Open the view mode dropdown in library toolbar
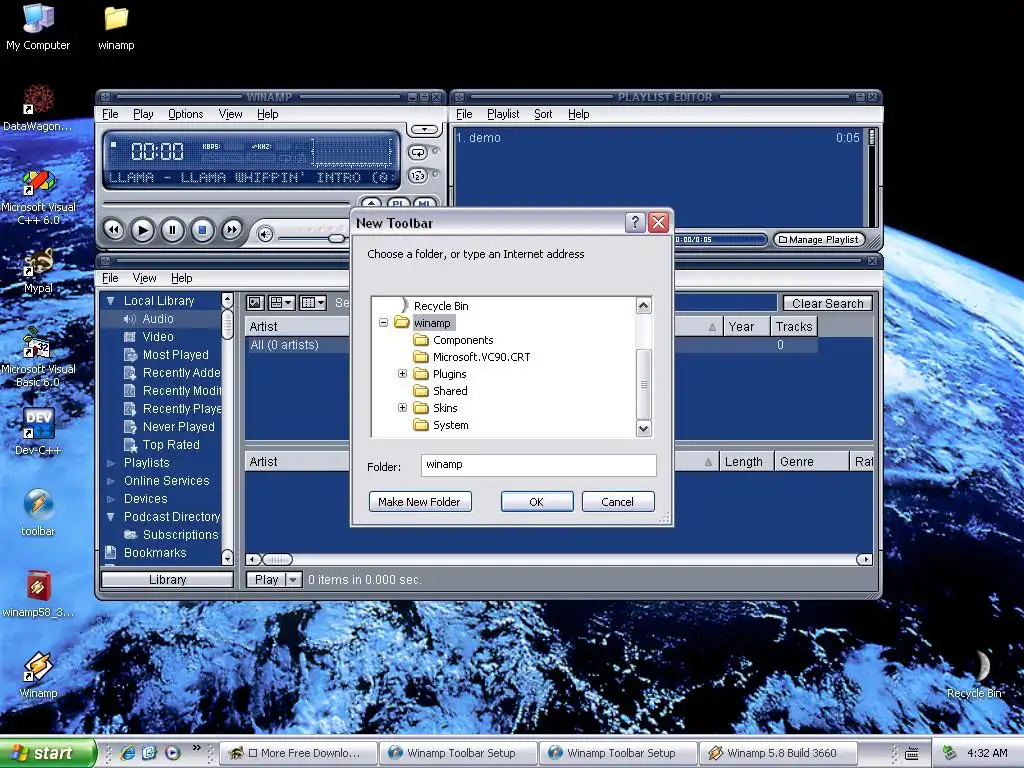Screen dimensions: 1024x768 click(281, 302)
